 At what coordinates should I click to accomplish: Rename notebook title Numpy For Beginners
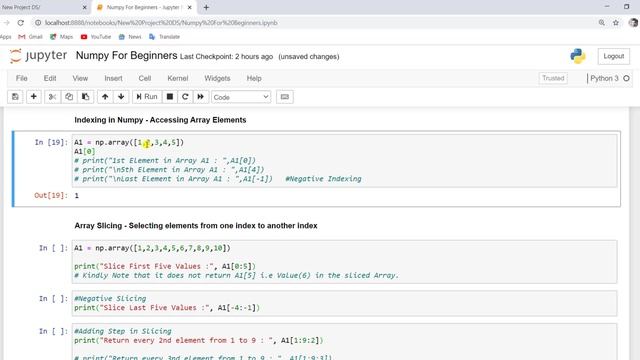[x=127, y=56]
